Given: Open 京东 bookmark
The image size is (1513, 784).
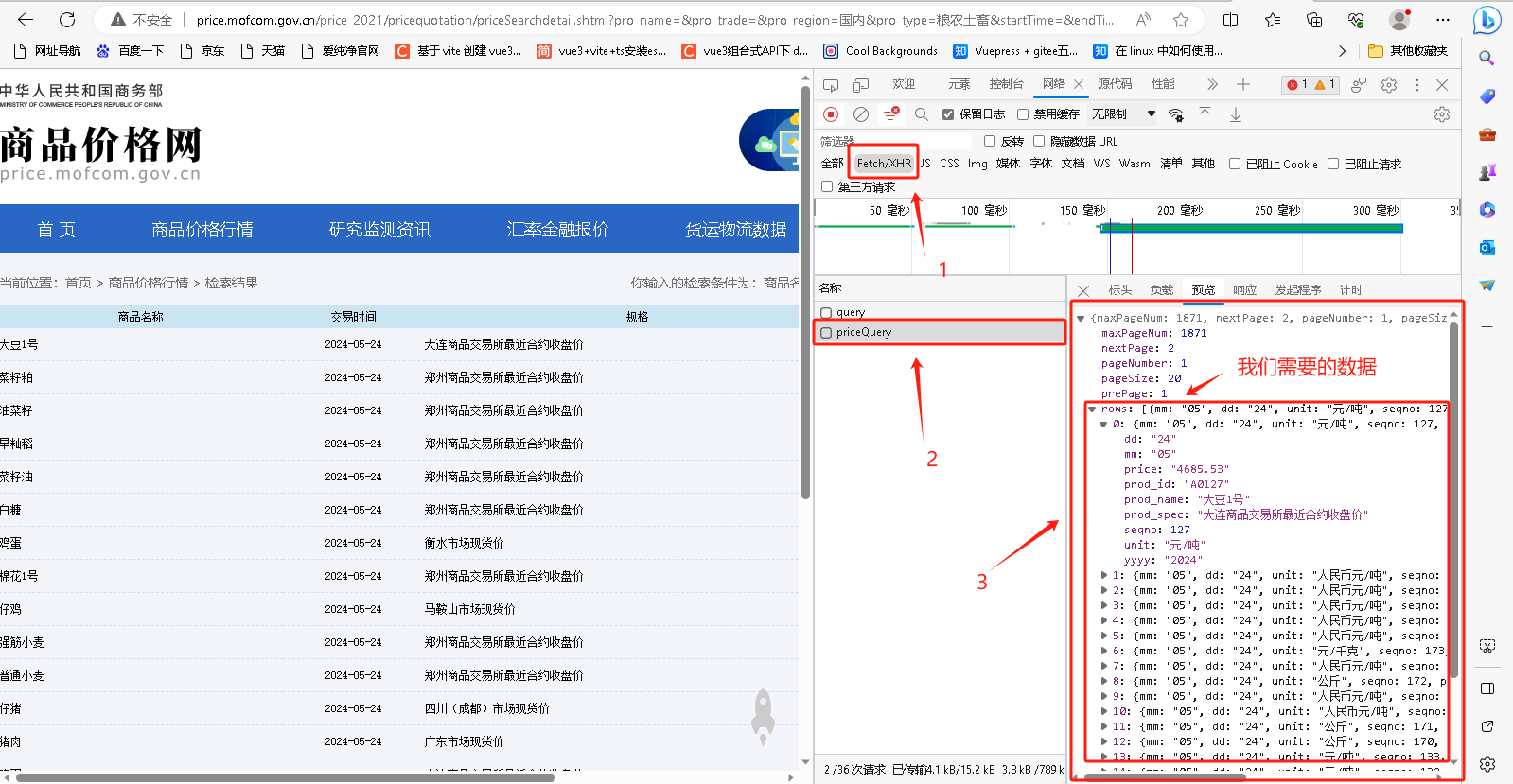Looking at the screenshot, I should (202, 51).
